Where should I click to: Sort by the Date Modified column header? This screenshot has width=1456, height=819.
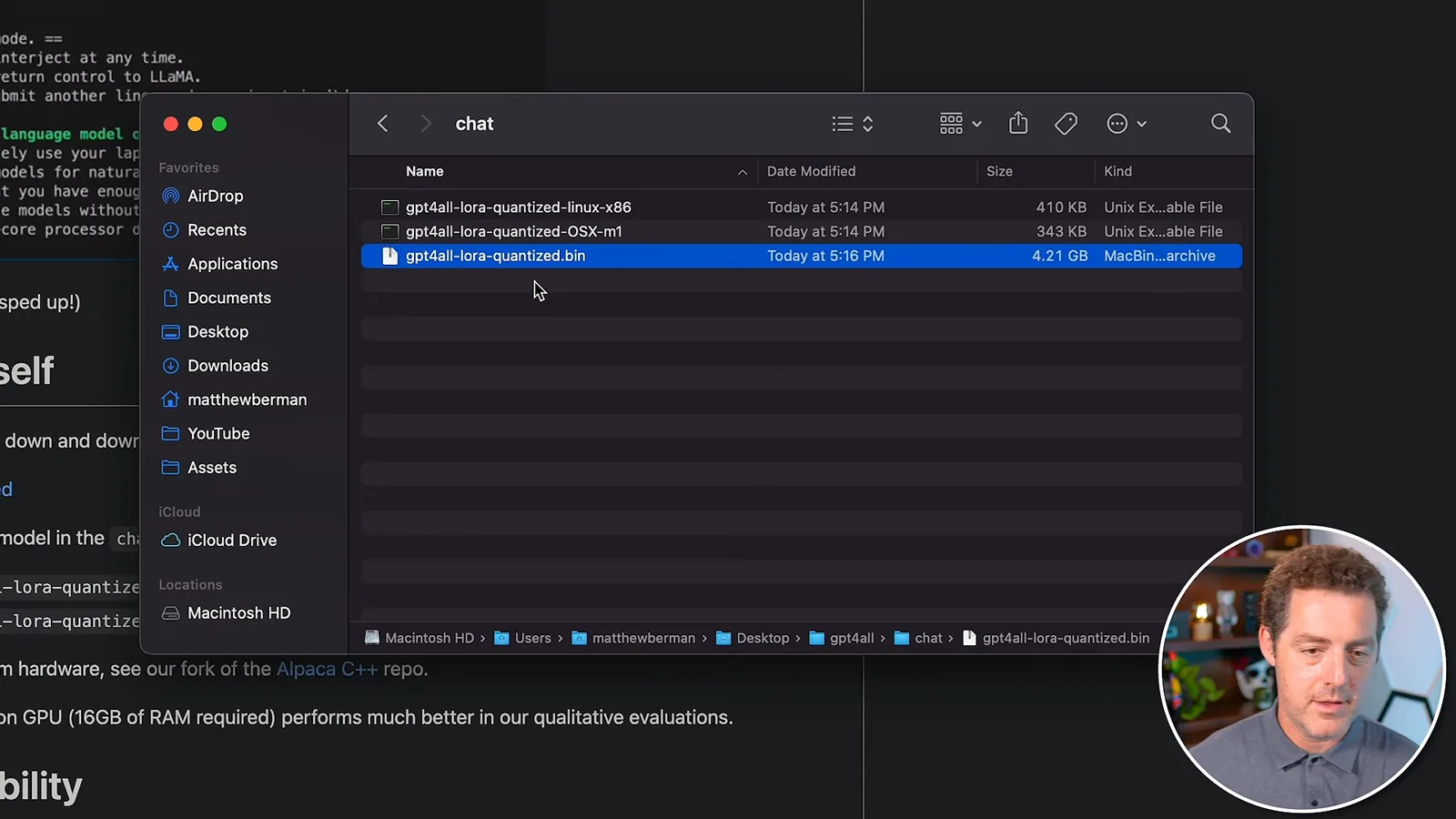pos(812,171)
